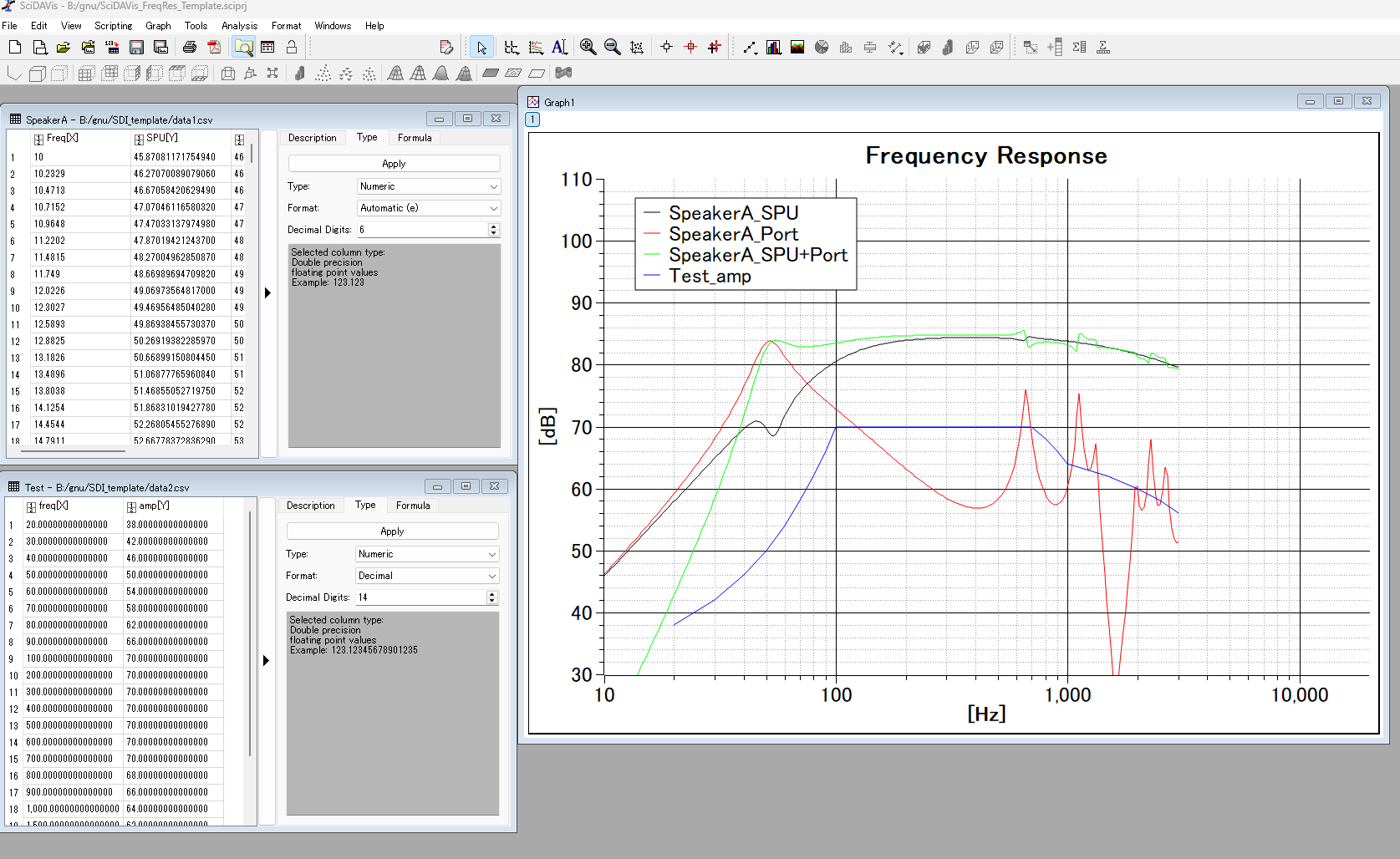This screenshot has height=859, width=1400.
Task: Toggle the padlock icon in the toolbar
Action: coord(292,48)
